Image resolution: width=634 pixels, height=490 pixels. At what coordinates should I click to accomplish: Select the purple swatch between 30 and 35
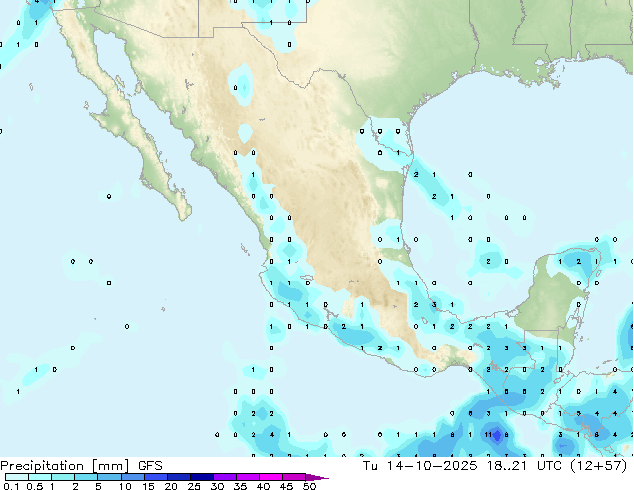pyautogui.click(x=224, y=477)
